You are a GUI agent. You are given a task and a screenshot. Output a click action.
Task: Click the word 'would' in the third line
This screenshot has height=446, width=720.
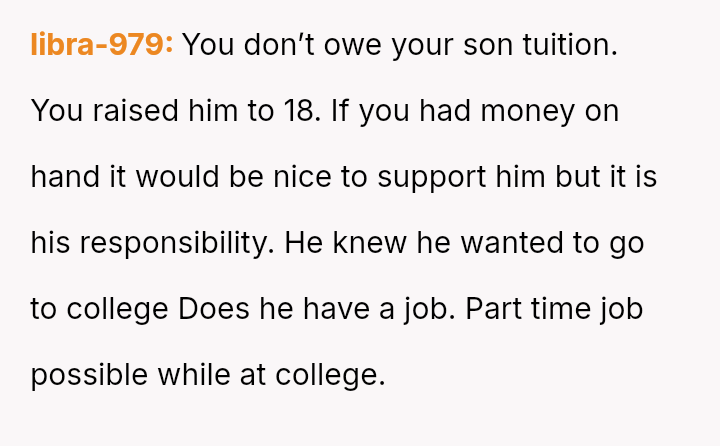(177, 177)
